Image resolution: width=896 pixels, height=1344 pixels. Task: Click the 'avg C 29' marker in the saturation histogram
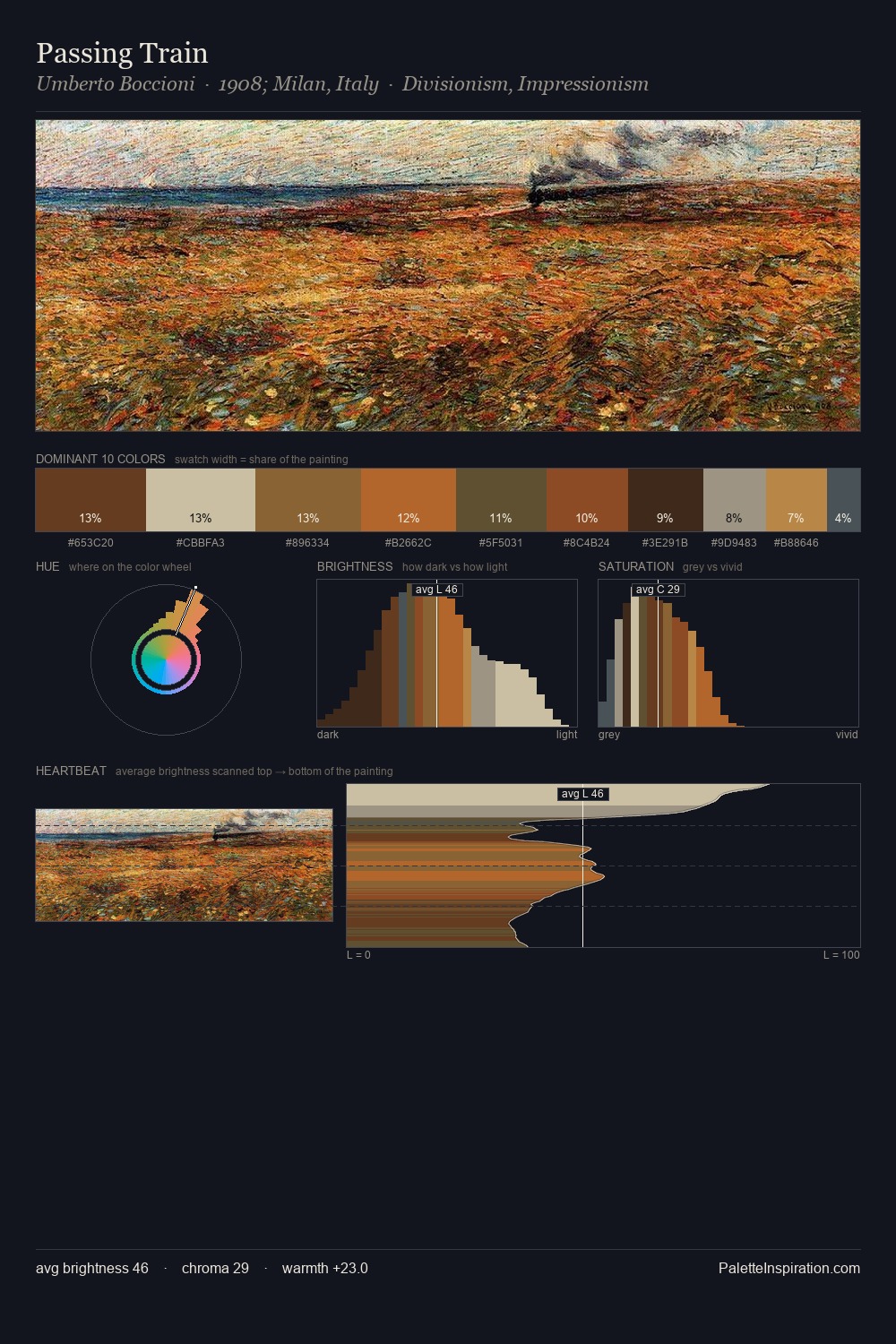[x=658, y=590]
